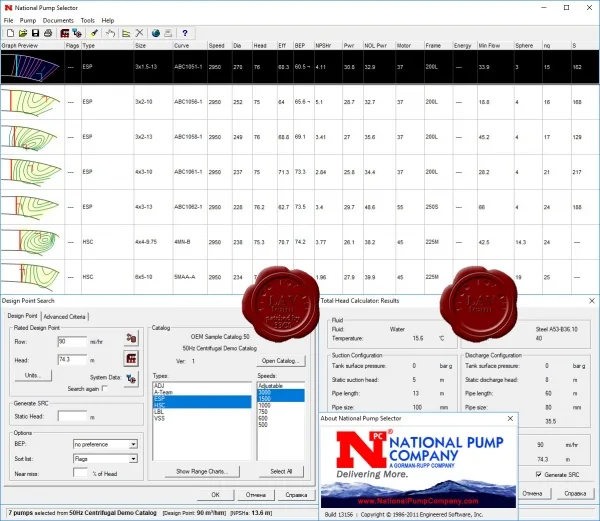This screenshot has width=600, height=521.
Task: Click the Print toolbar icon
Action: pos(48,33)
